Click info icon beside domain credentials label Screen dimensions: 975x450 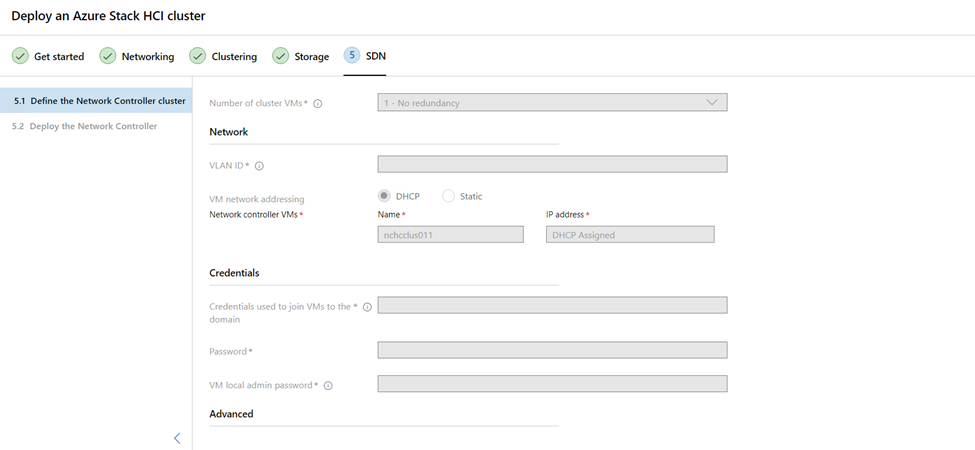367,307
